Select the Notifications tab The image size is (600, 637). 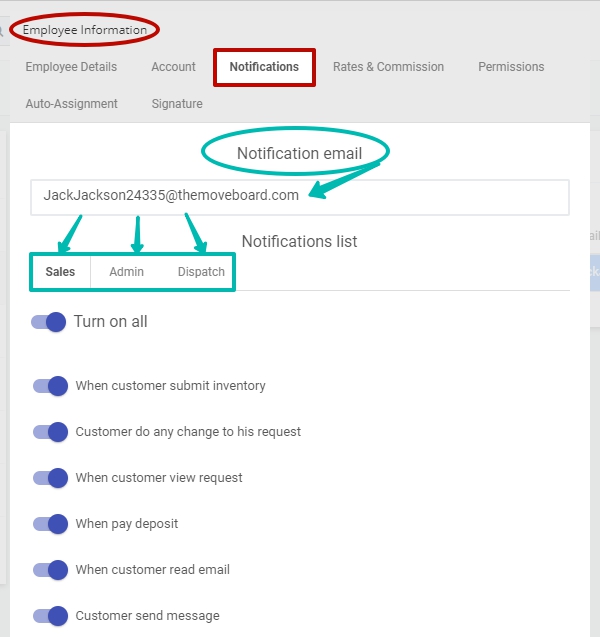pyautogui.click(x=264, y=67)
